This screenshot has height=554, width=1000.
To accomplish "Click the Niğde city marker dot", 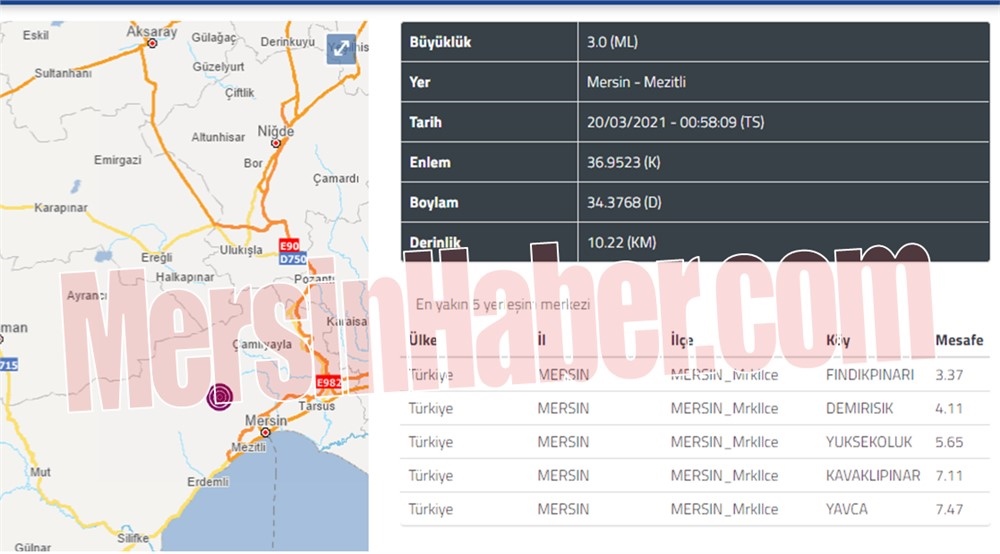I will [x=276, y=143].
